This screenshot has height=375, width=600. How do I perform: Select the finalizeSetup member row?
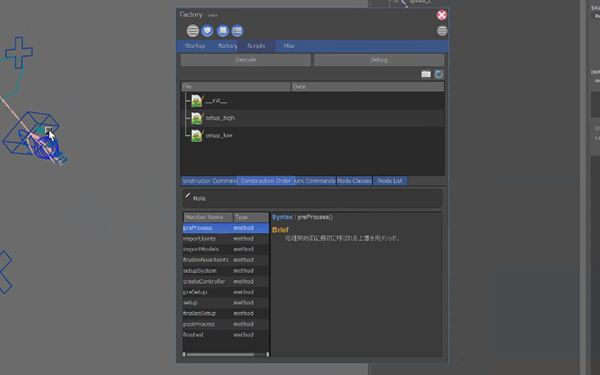[226, 313]
